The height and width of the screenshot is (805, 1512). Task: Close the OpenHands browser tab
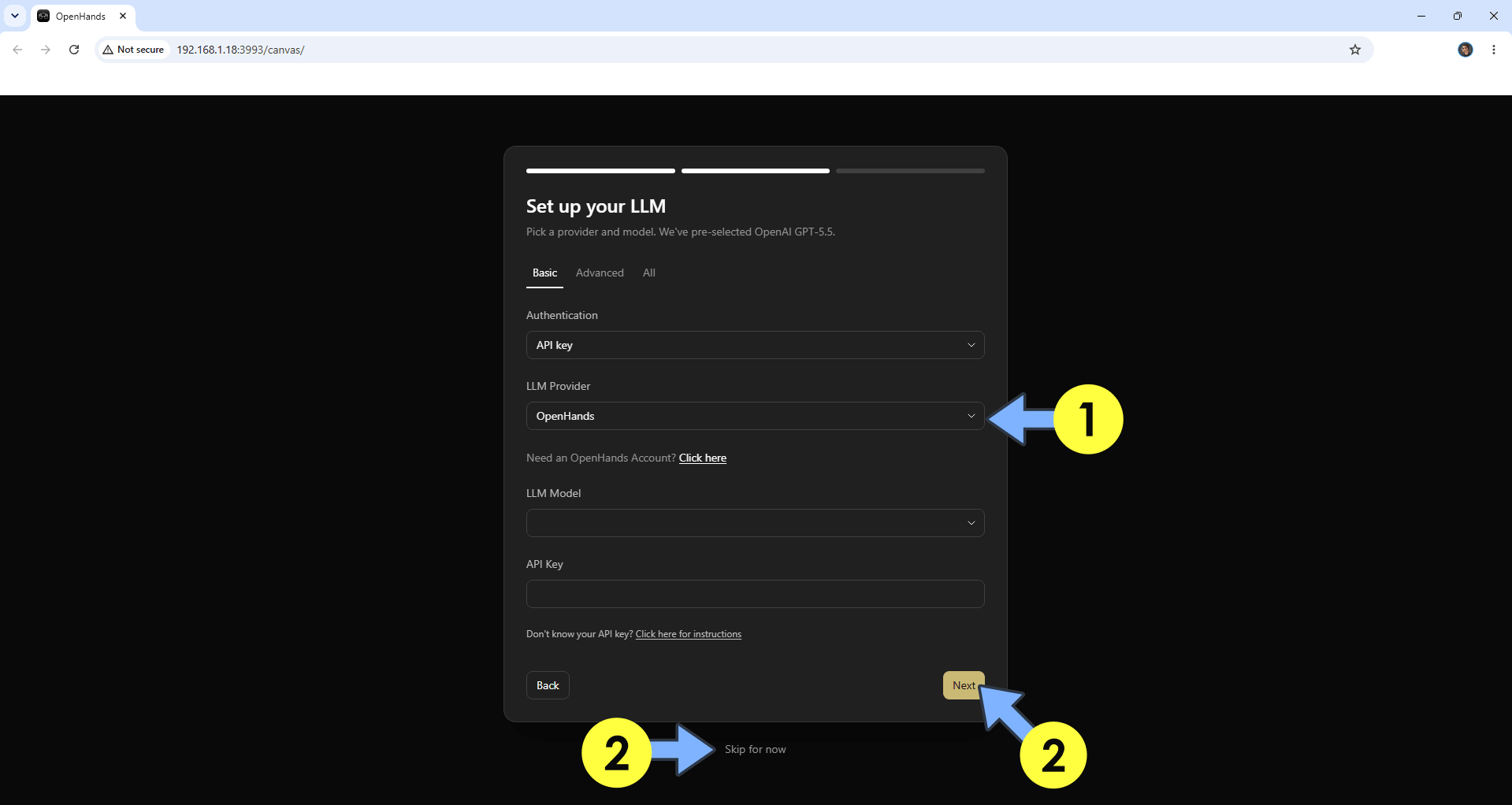tap(123, 16)
